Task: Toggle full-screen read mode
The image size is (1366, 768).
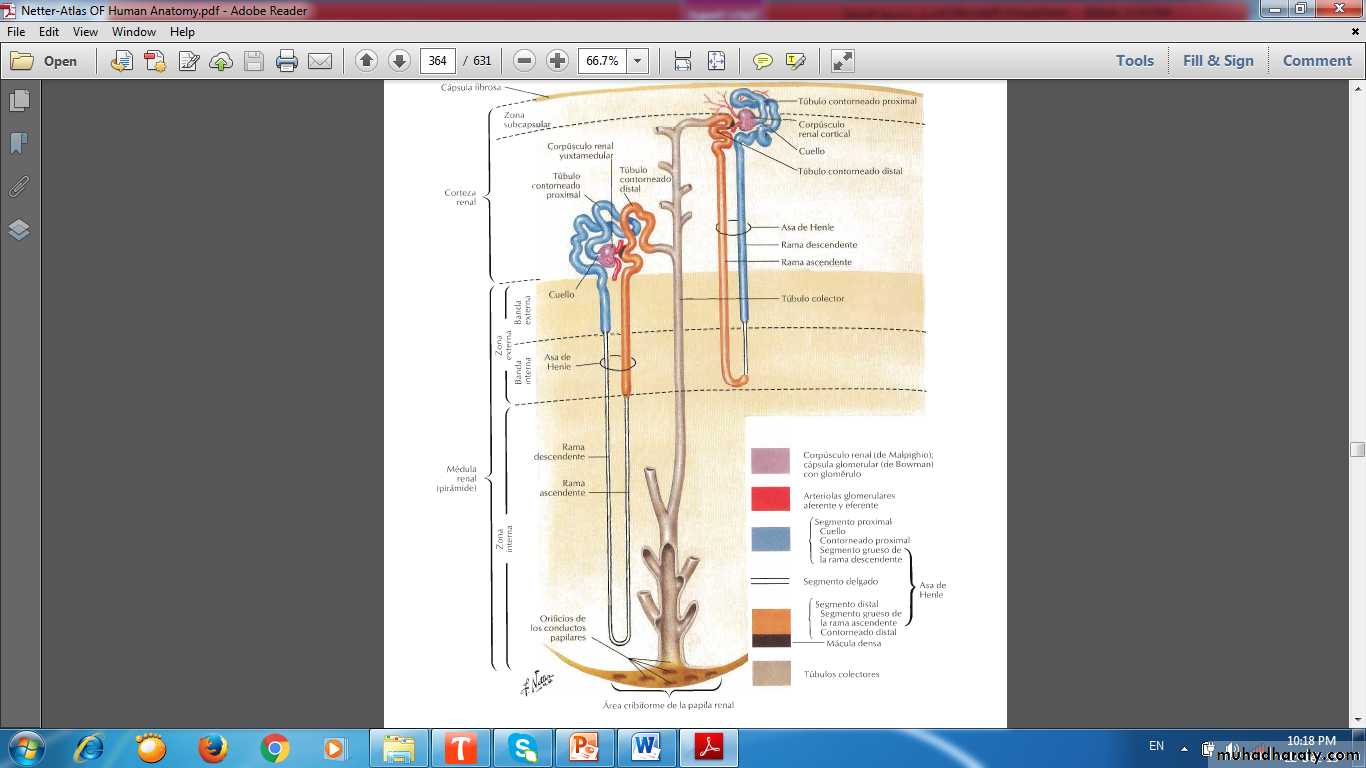Action: (x=843, y=61)
